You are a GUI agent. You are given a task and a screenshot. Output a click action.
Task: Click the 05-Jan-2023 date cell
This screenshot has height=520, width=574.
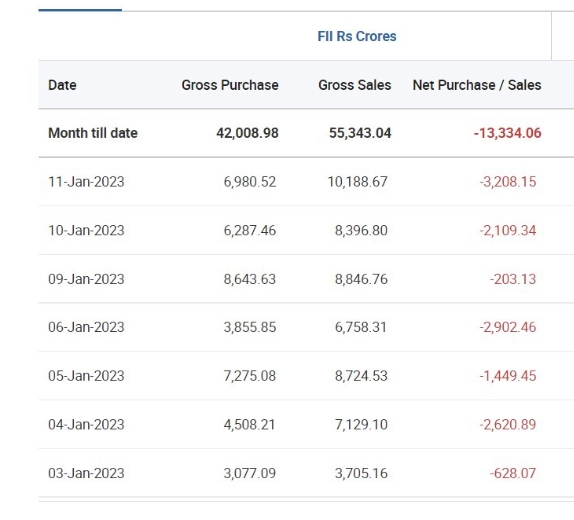click(x=86, y=376)
